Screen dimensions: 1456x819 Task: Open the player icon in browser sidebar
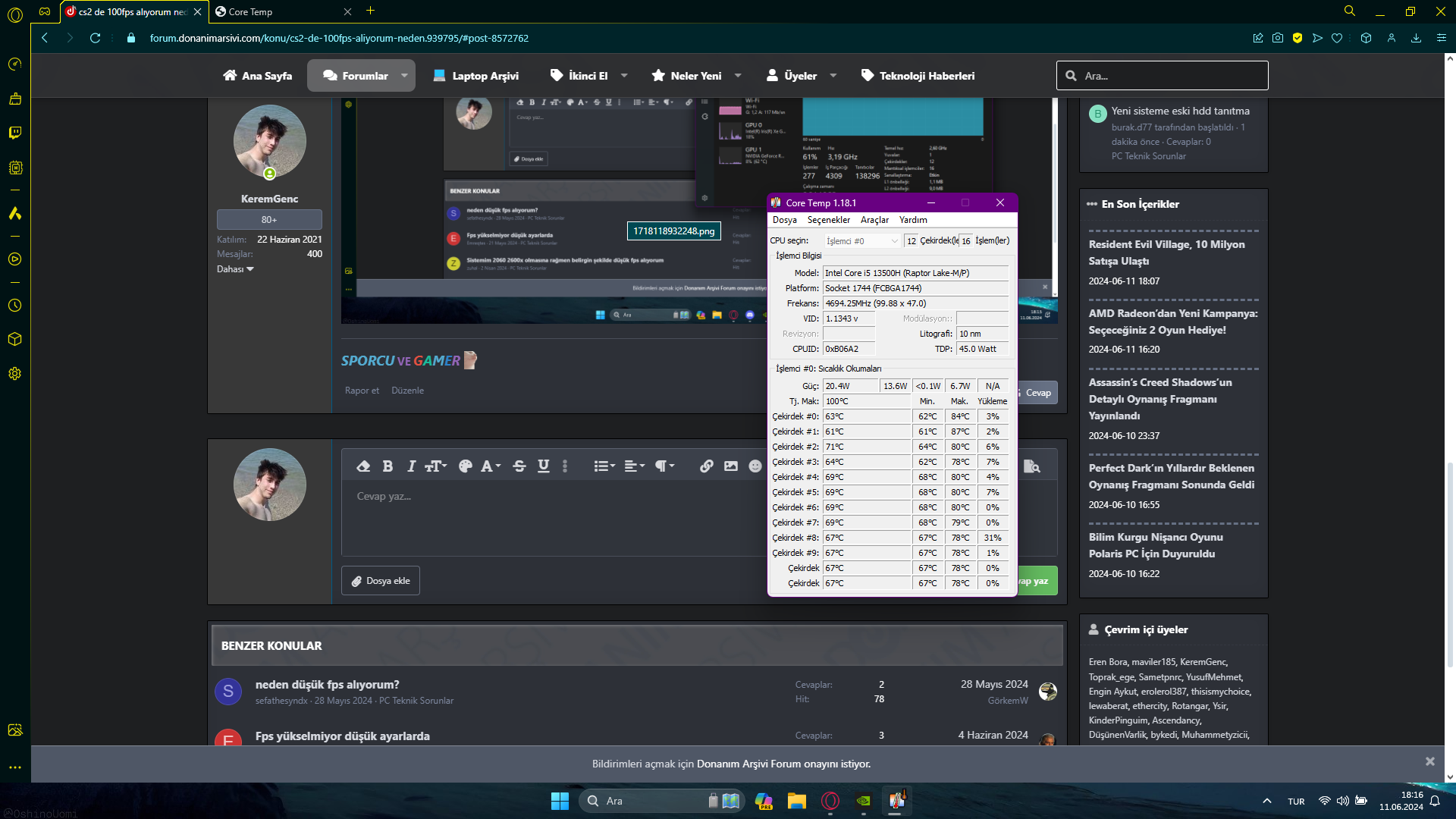14,259
